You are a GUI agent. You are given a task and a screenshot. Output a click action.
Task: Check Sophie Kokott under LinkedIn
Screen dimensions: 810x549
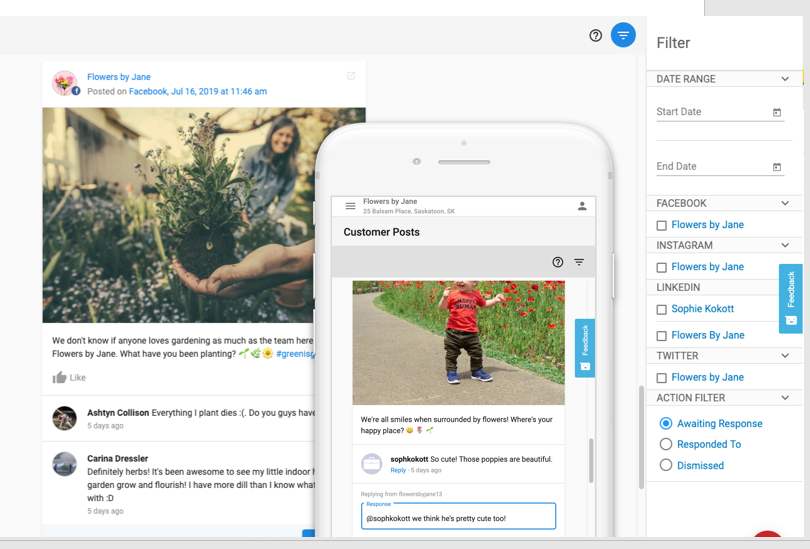[x=661, y=309]
